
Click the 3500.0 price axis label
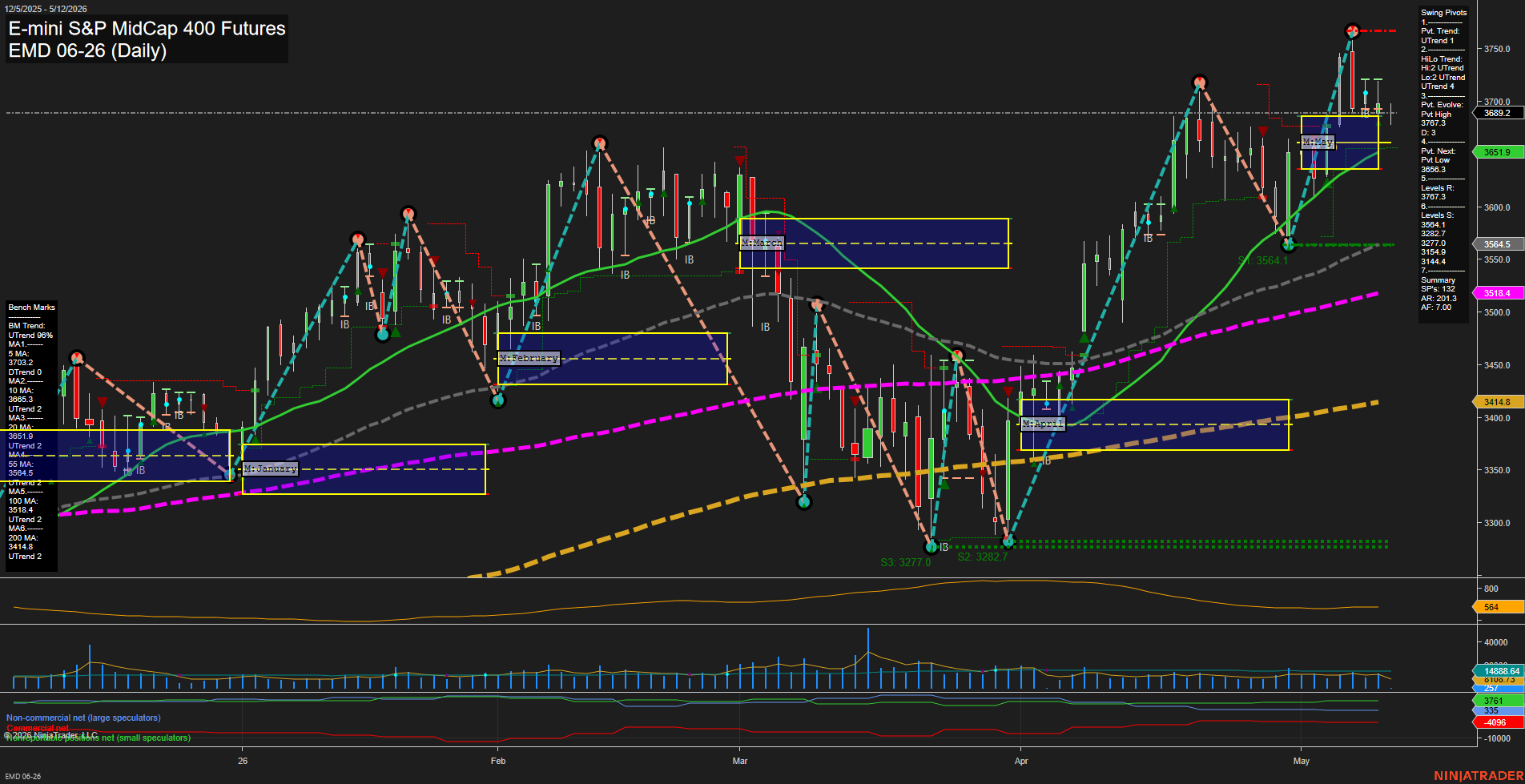pos(1497,312)
